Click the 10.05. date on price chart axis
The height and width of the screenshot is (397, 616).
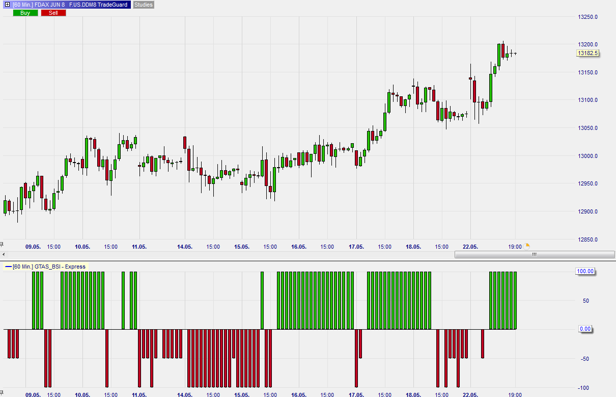pos(82,247)
